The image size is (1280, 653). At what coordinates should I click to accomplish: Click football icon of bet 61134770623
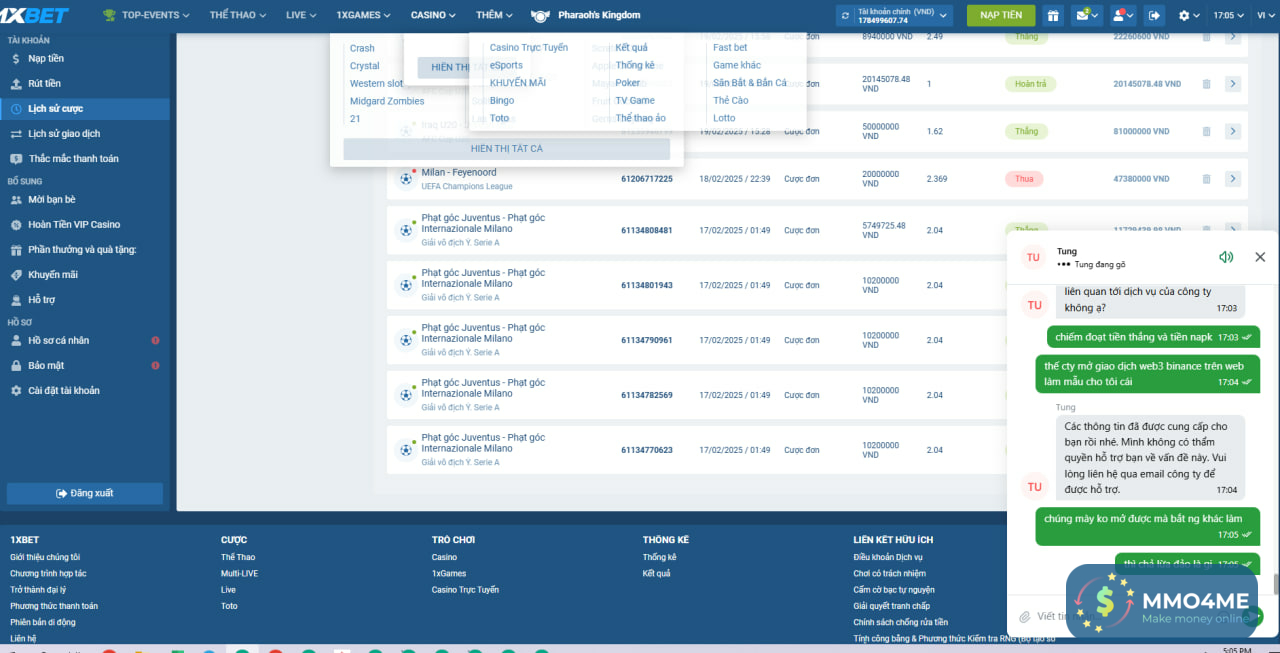[406, 450]
